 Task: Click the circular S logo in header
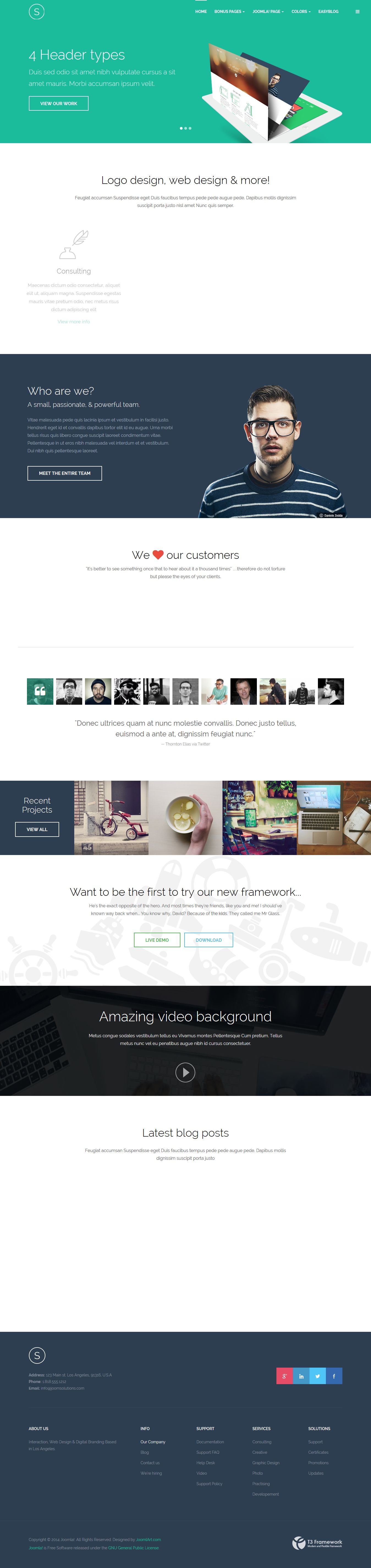pos(37,12)
